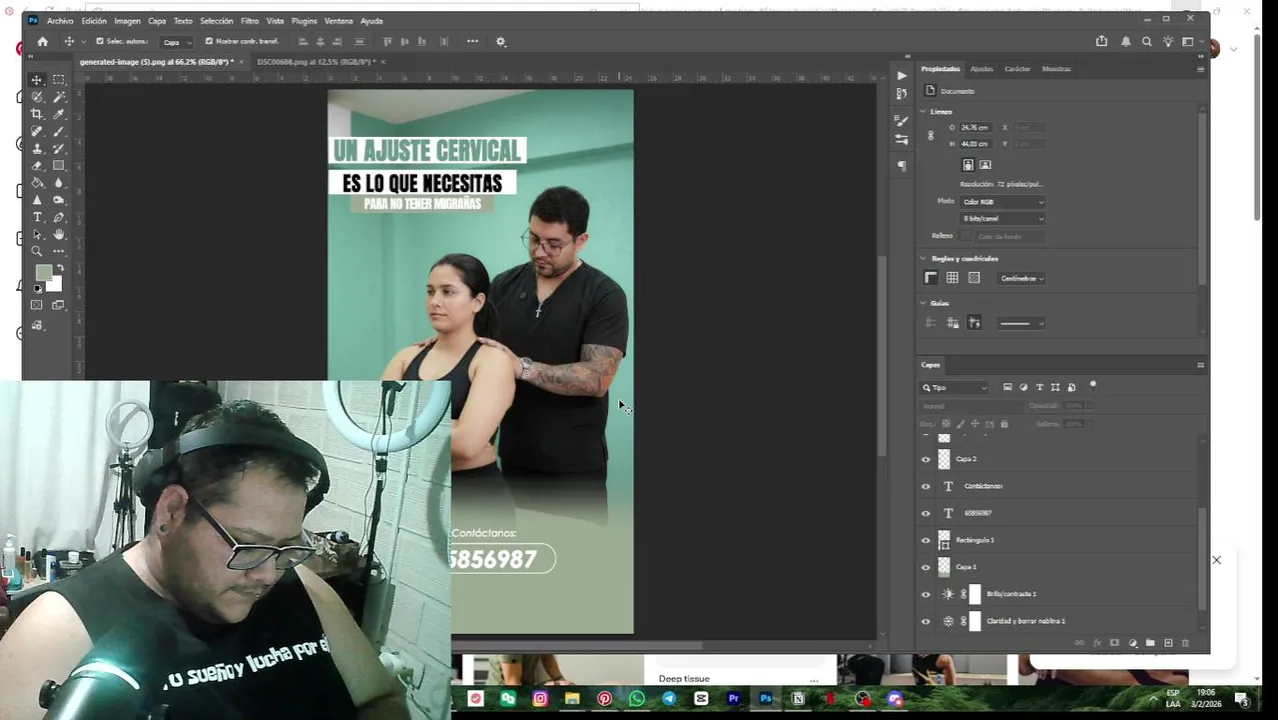This screenshot has width=1278, height=720.
Task: Open the Imagen menu
Action: (127, 20)
